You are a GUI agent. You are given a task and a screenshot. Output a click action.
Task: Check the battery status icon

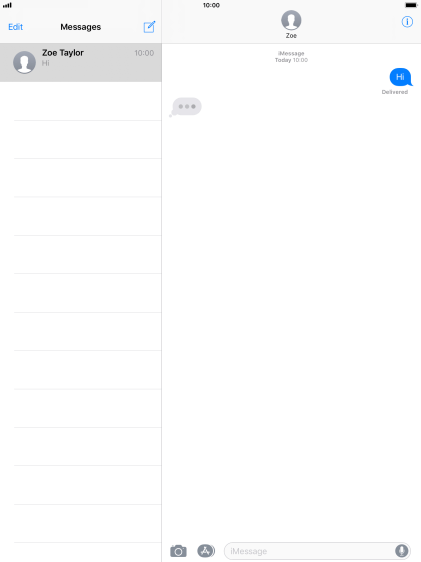pyautogui.click(x=411, y=5)
